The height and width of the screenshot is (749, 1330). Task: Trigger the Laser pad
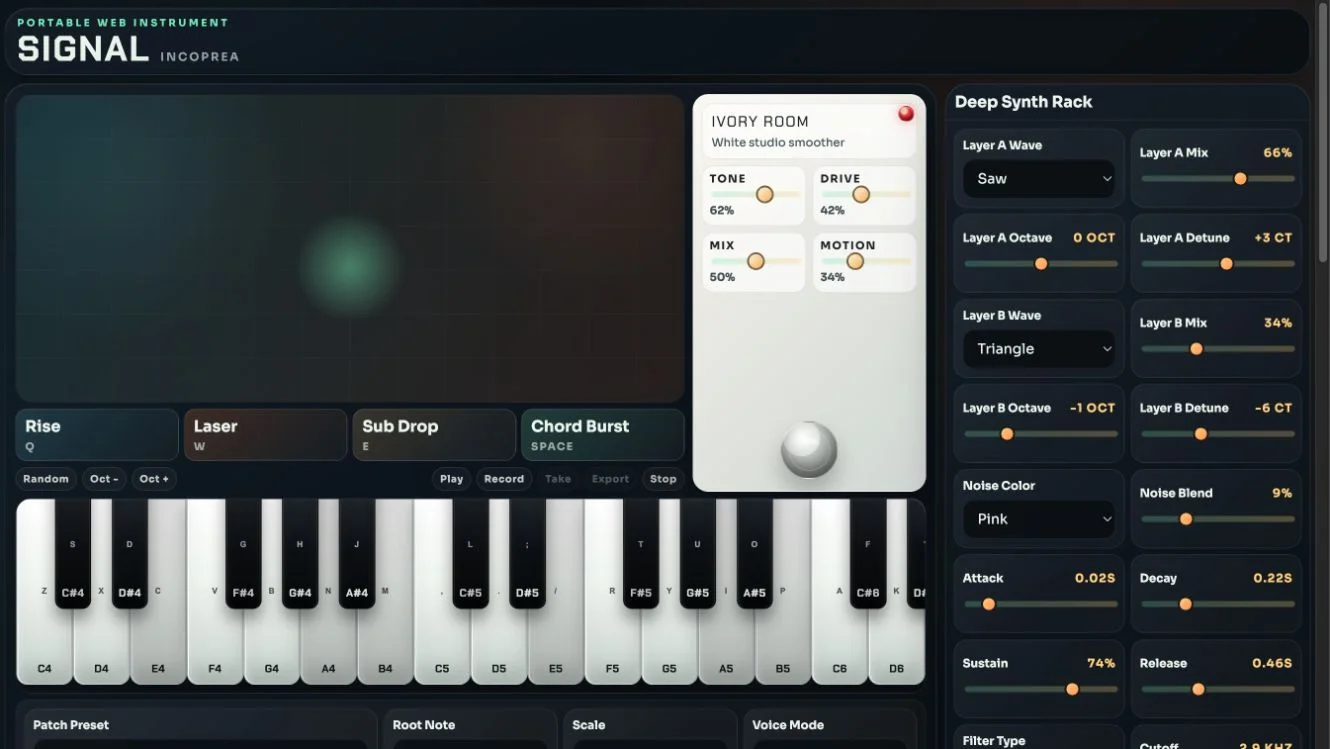tap(266, 435)
